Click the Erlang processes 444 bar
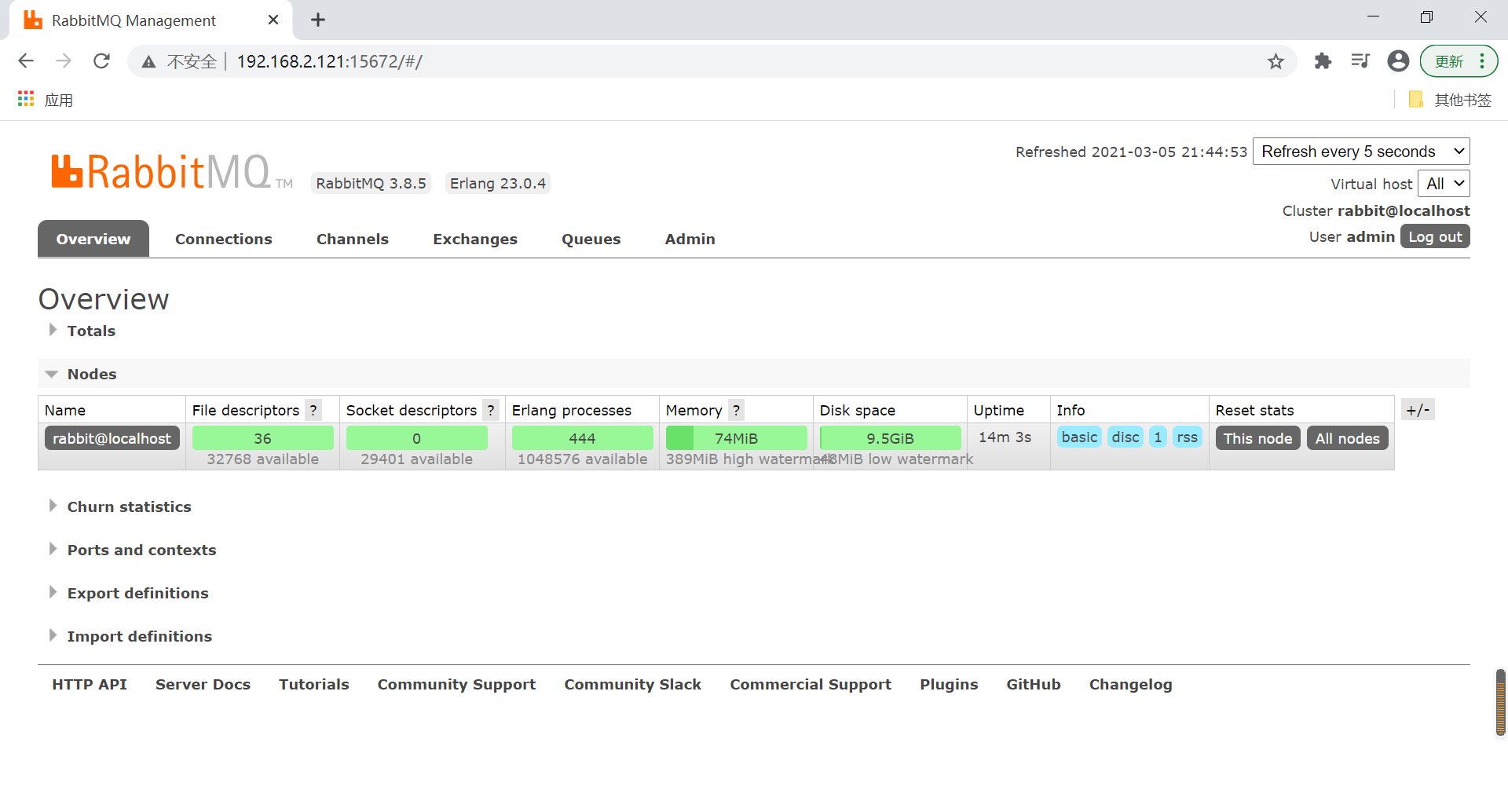Screen dimensions: 1508x812 click(582, 438)
